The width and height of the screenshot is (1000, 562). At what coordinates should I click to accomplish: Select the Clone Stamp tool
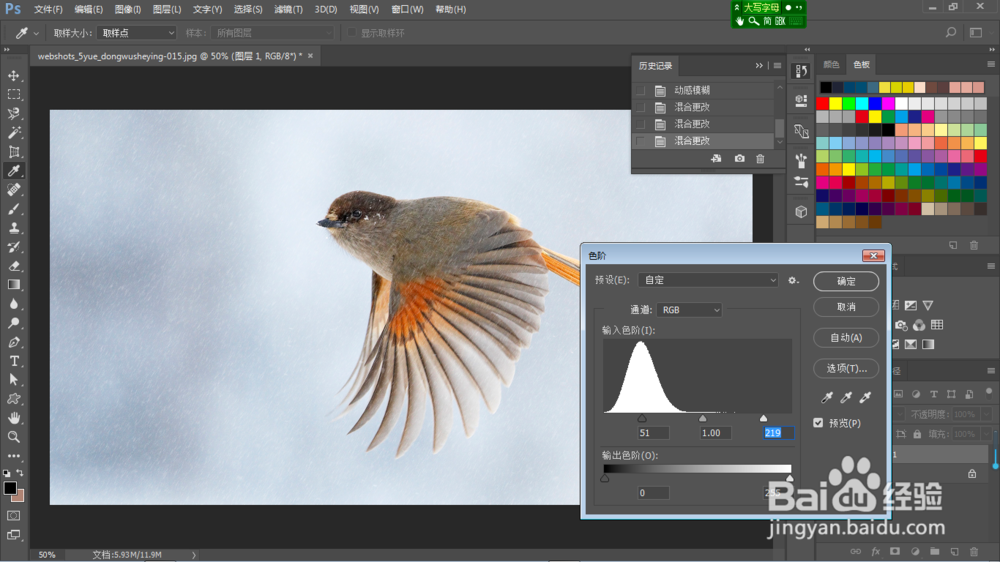tap(13, 228)
